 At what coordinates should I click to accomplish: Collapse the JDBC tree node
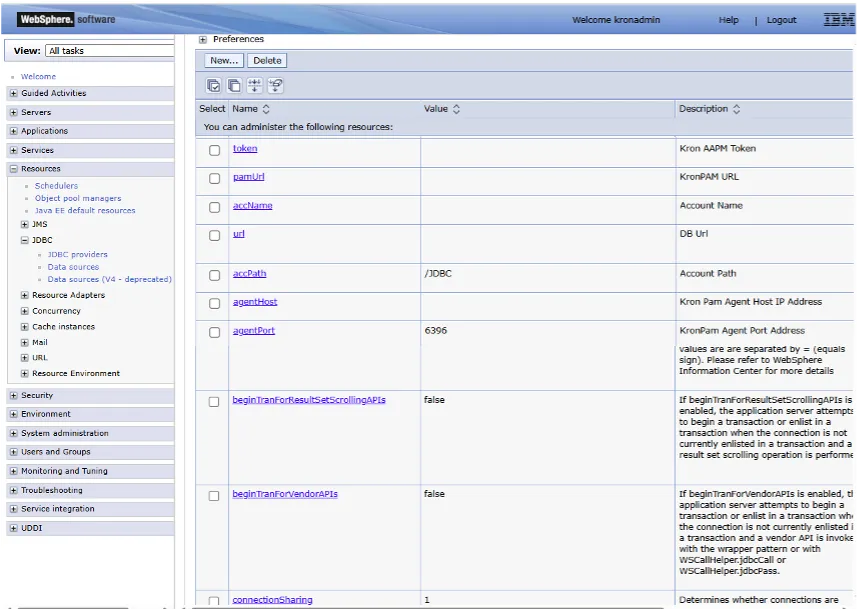(25, 240)
